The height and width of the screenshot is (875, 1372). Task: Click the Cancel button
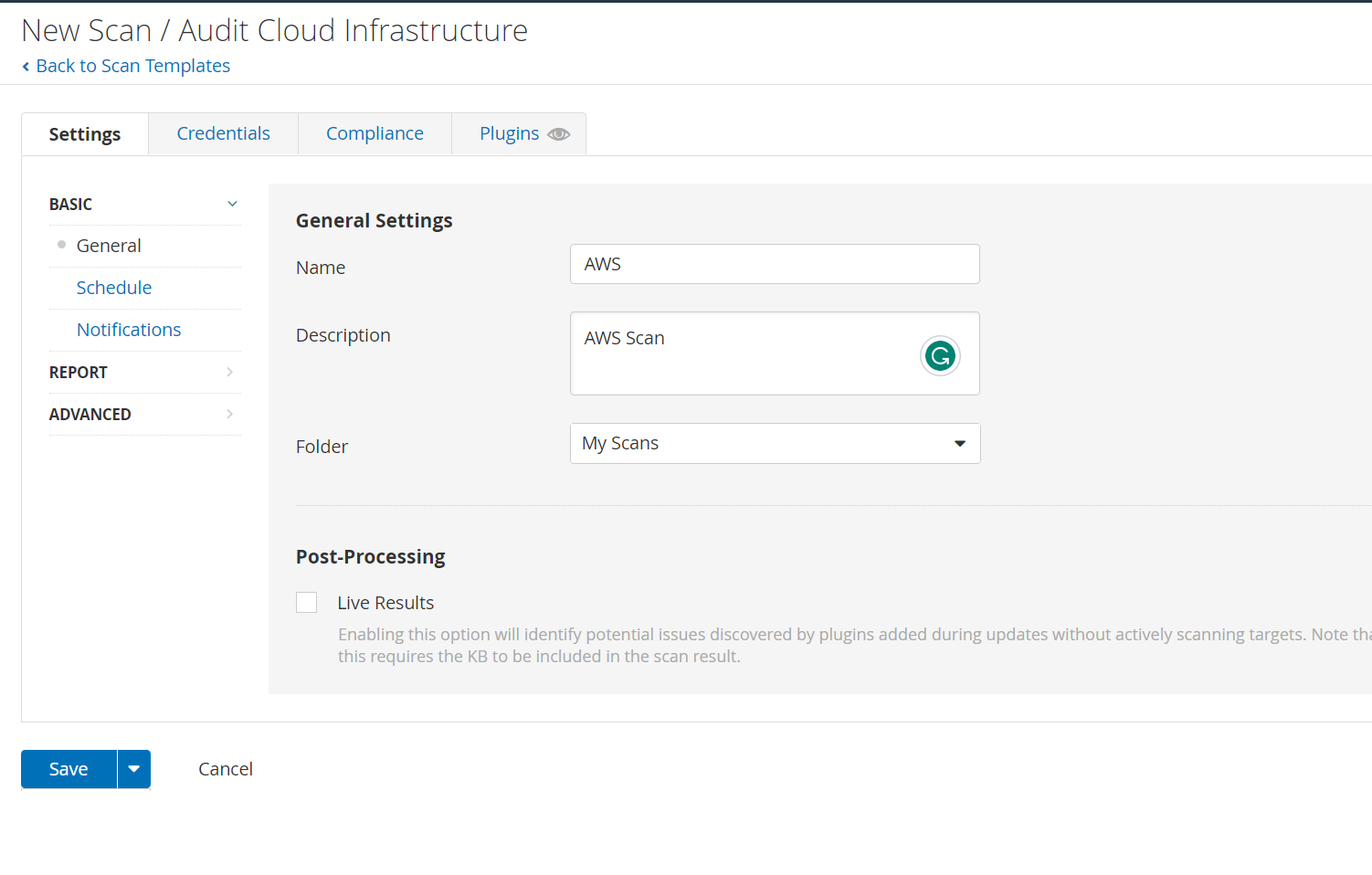click(225, 768)
